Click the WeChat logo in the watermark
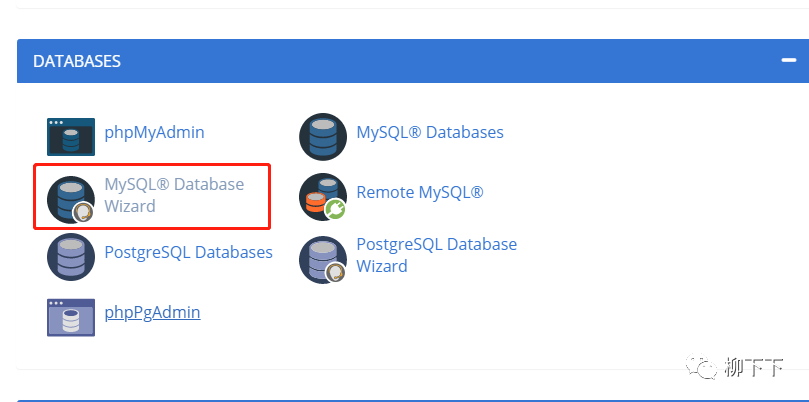Screen dimensions: 809x402 click(x=704, y=370)
